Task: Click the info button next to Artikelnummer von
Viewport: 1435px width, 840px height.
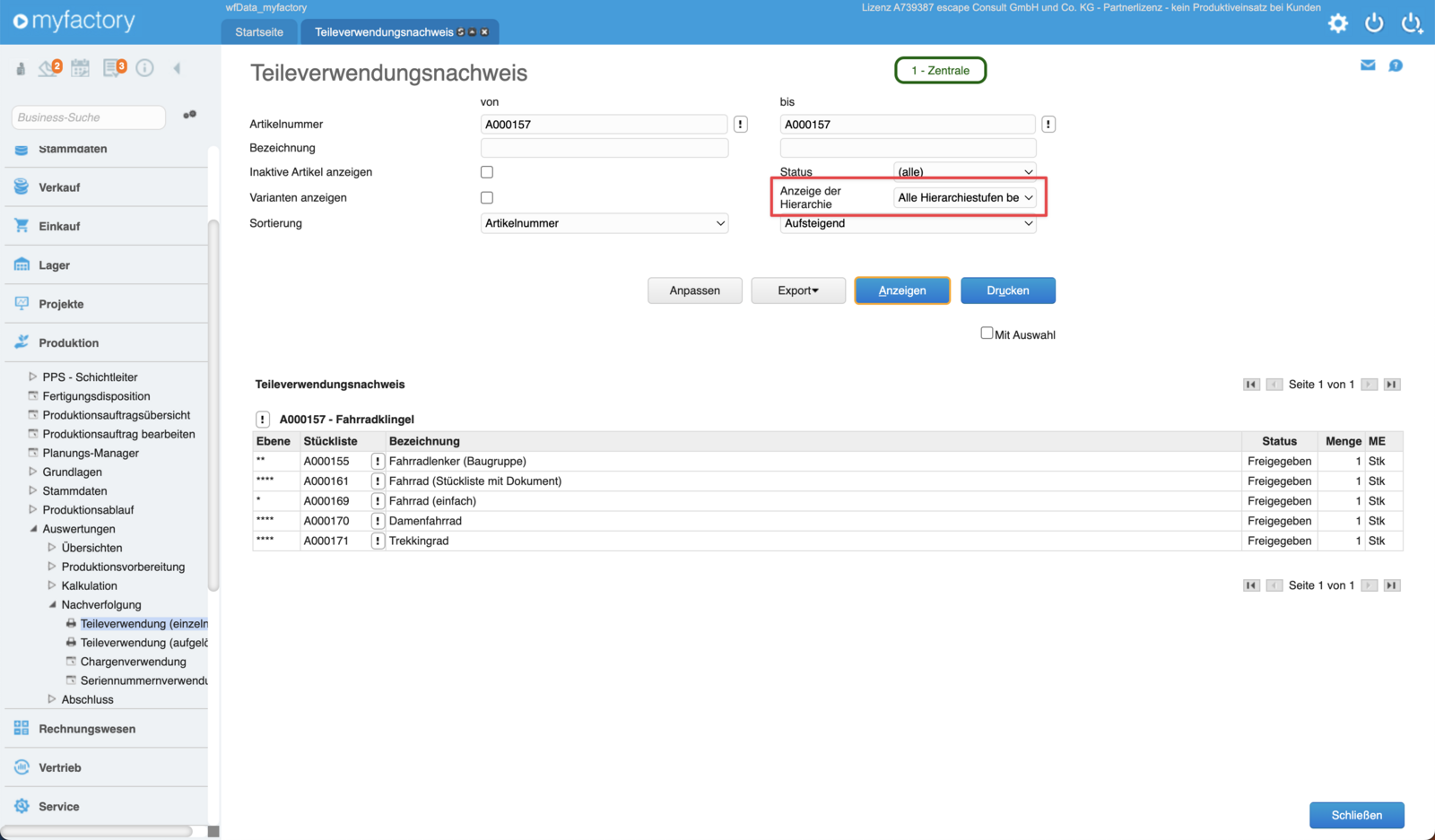Action: pyautogui.click(x=741, y=125)
